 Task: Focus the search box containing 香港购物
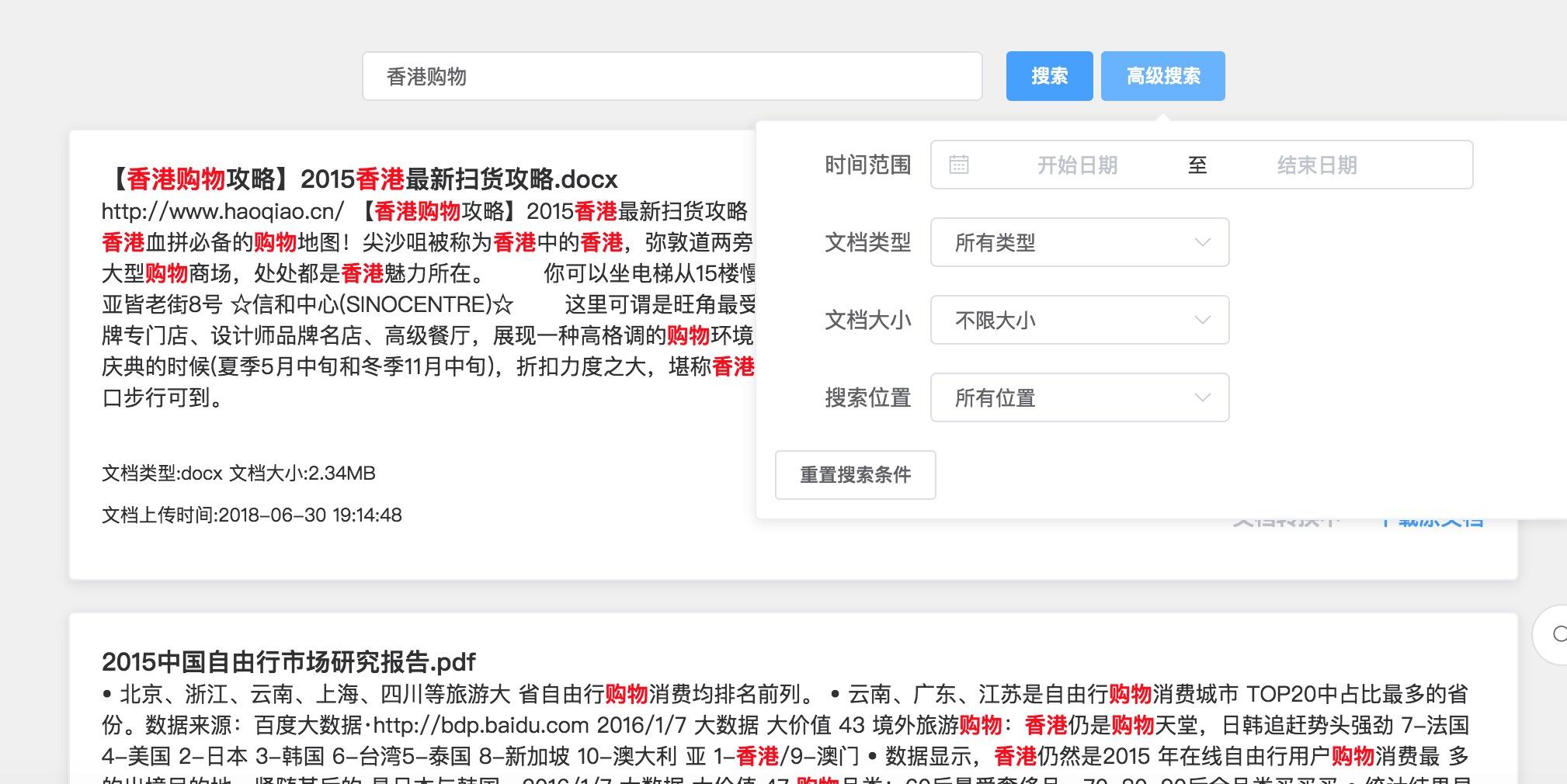point(672,76)
